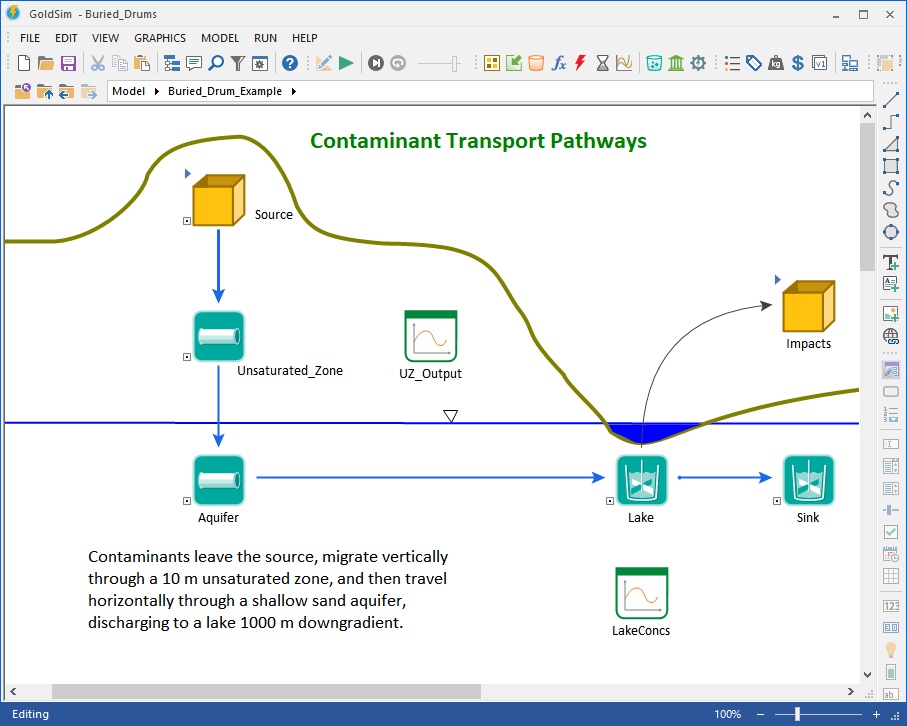
Task: Open the HELP menu
Action: click(304, 38)
